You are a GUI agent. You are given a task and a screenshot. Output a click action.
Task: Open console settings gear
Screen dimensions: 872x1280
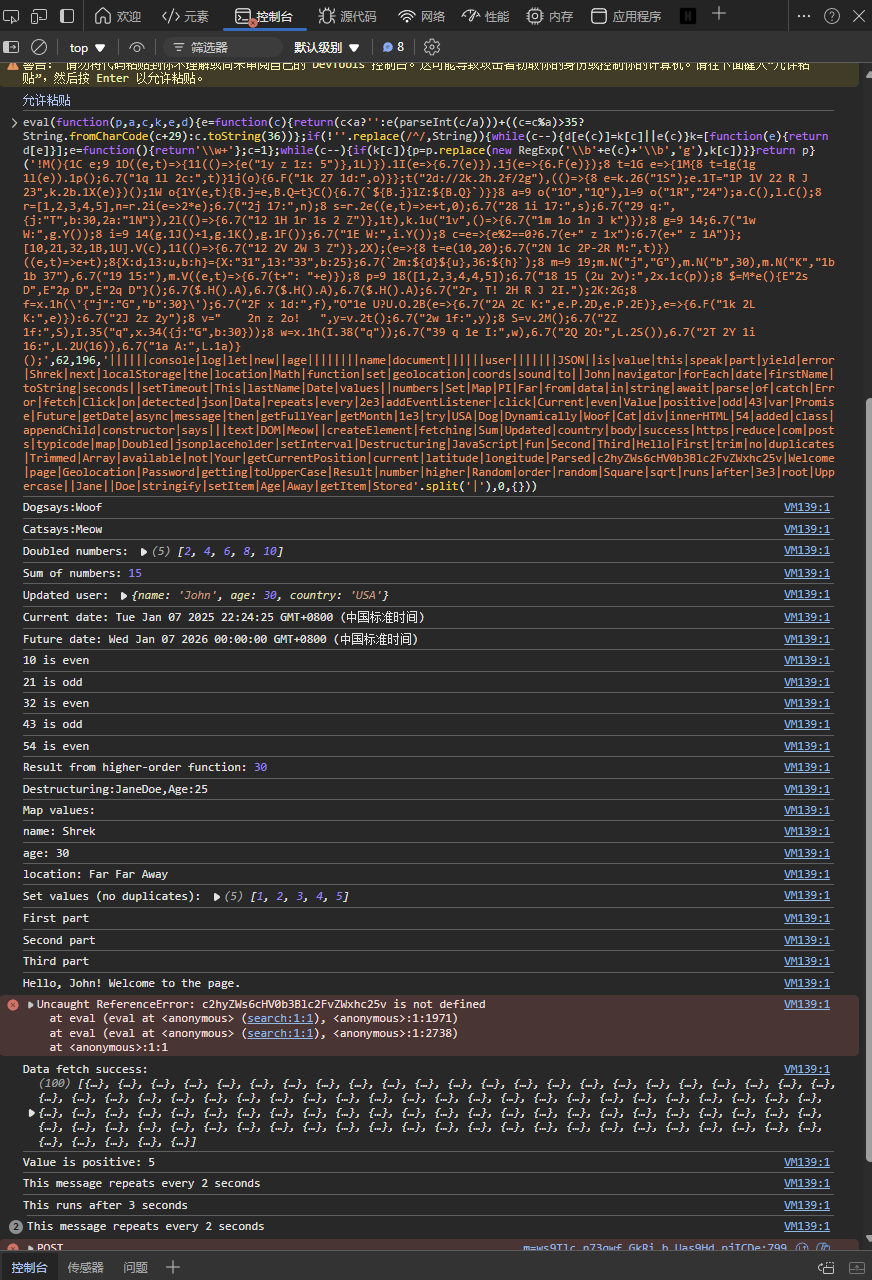click(432, 47)
